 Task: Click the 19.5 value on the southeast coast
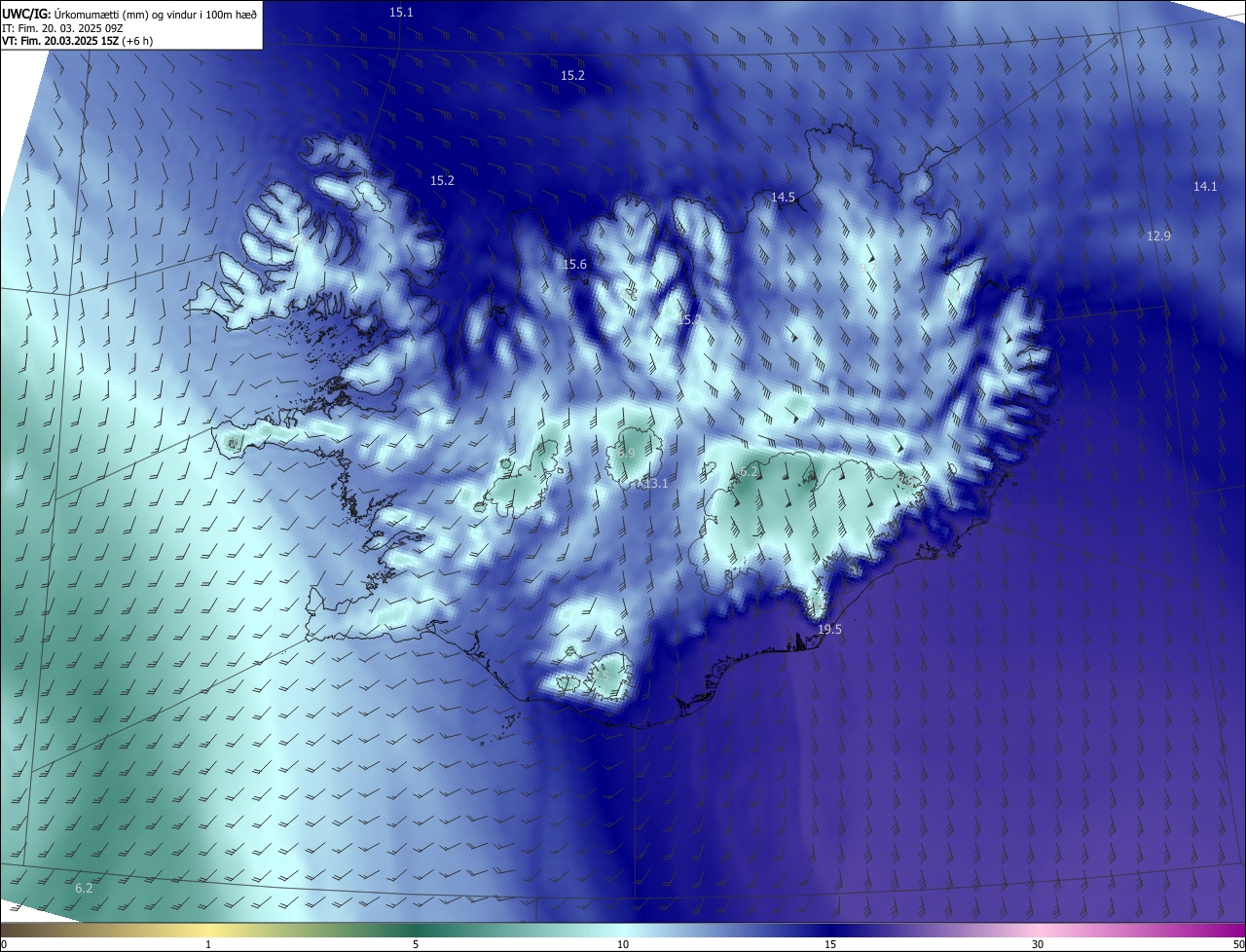(829, 630)
